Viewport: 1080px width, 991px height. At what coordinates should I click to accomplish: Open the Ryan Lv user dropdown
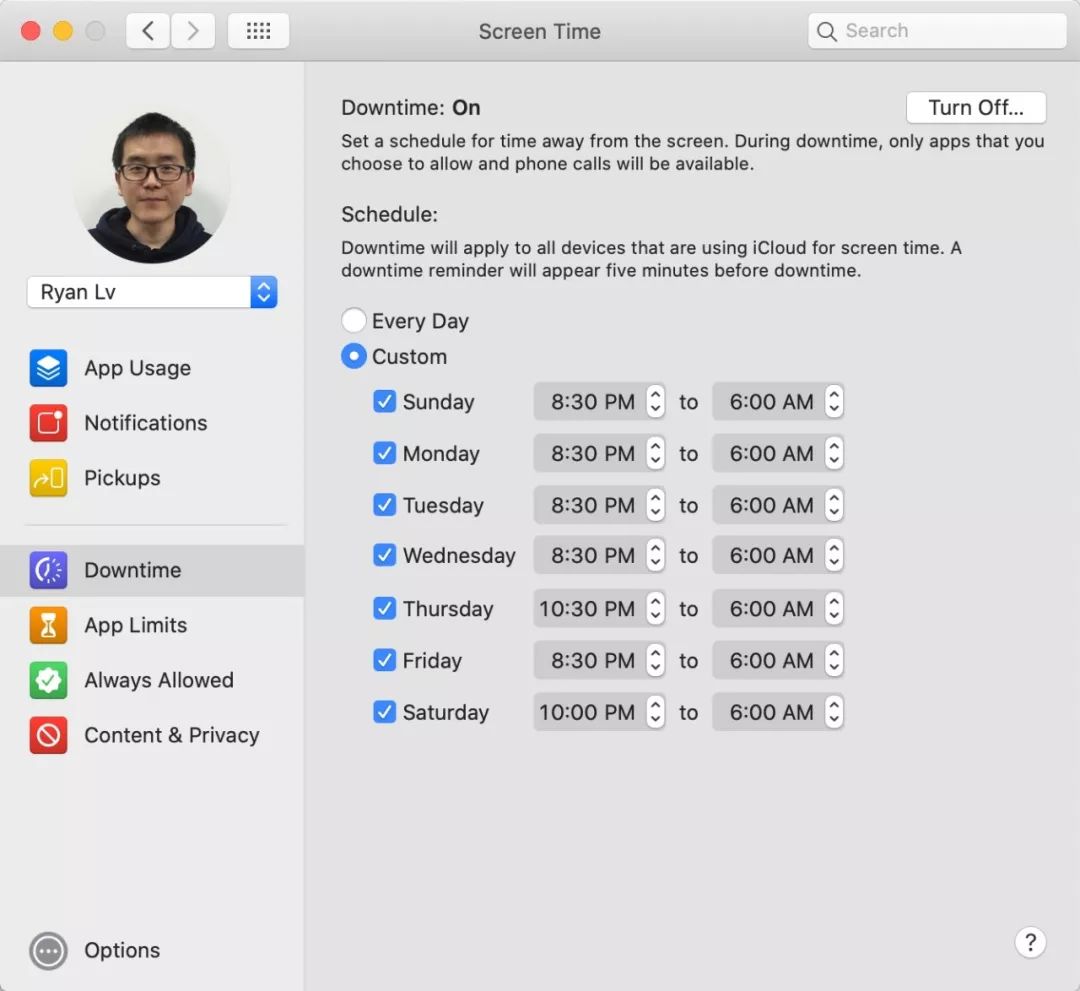(x=152, y=292)
